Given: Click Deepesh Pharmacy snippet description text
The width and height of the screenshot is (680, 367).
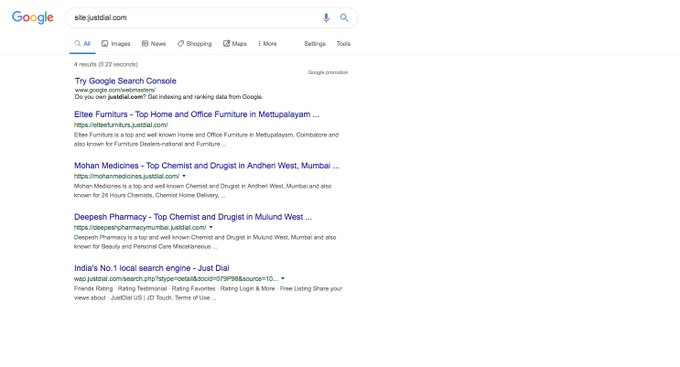Looking at the screenshot, I should [205, 242].
